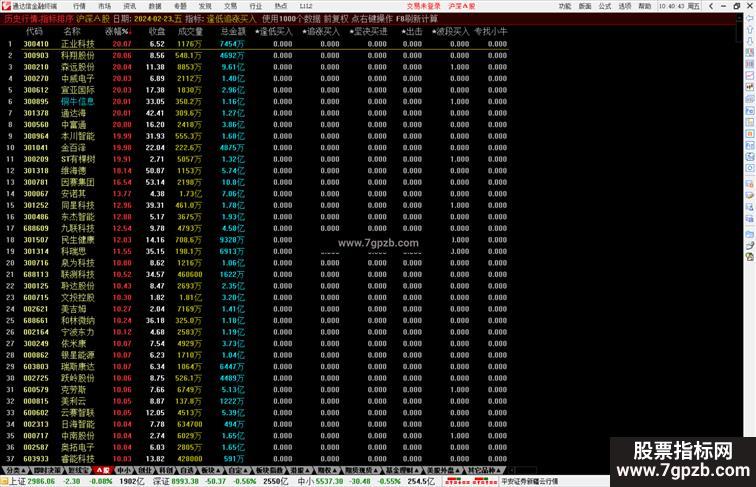Click the 追涨买入 column header
This screenshot has height=487, width=756.
[x=321, y=31]
